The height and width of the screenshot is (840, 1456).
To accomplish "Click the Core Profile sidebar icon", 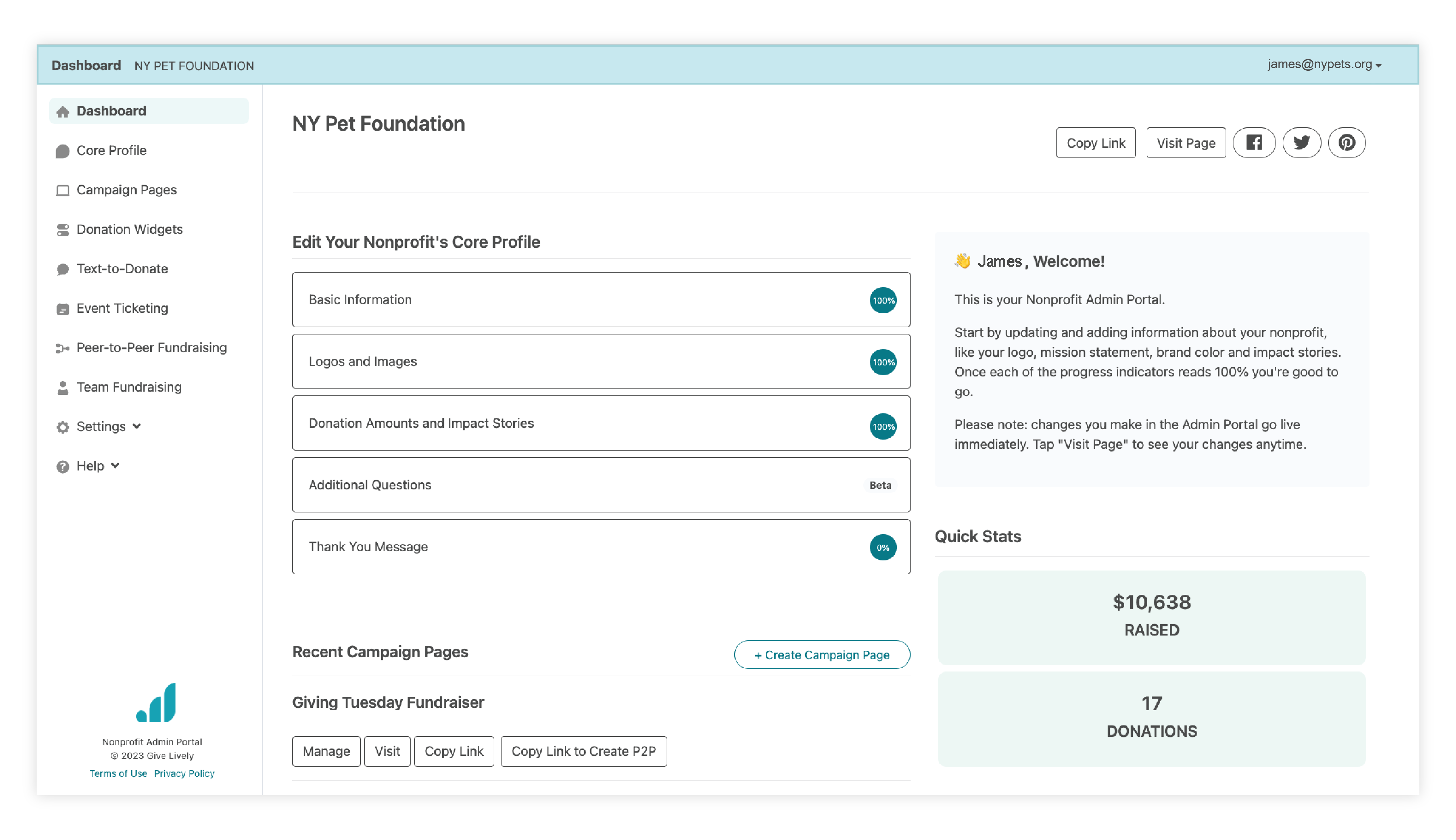I will click(63, 151).
